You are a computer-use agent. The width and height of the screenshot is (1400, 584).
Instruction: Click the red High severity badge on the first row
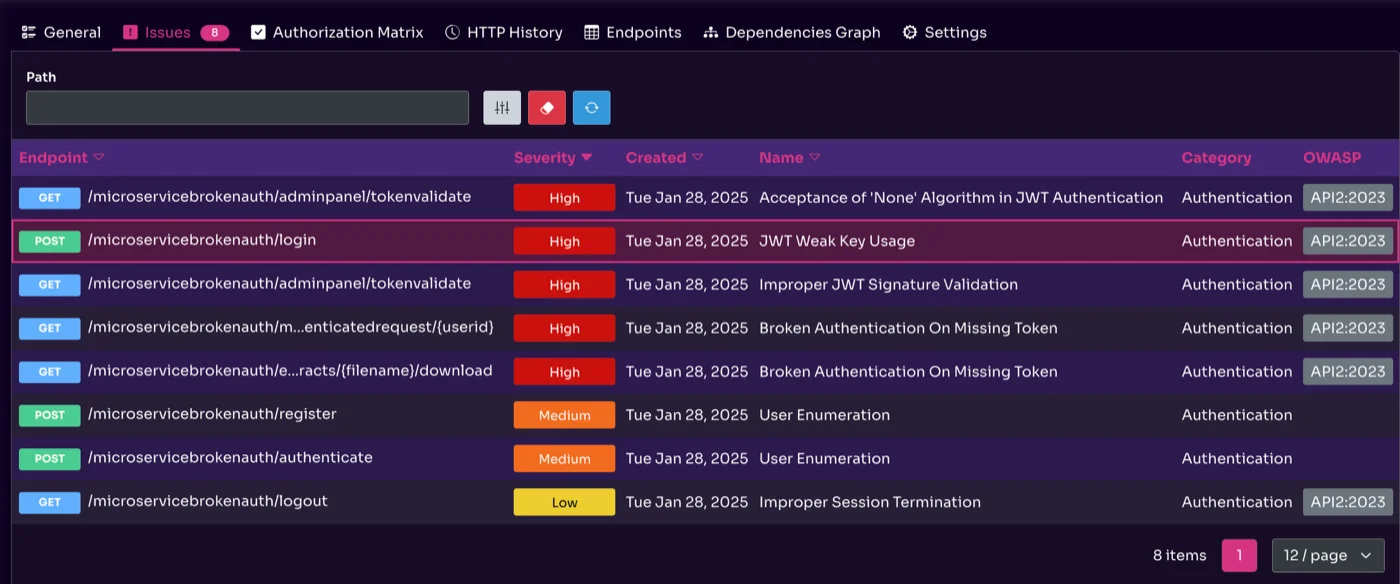coord(563,197)
